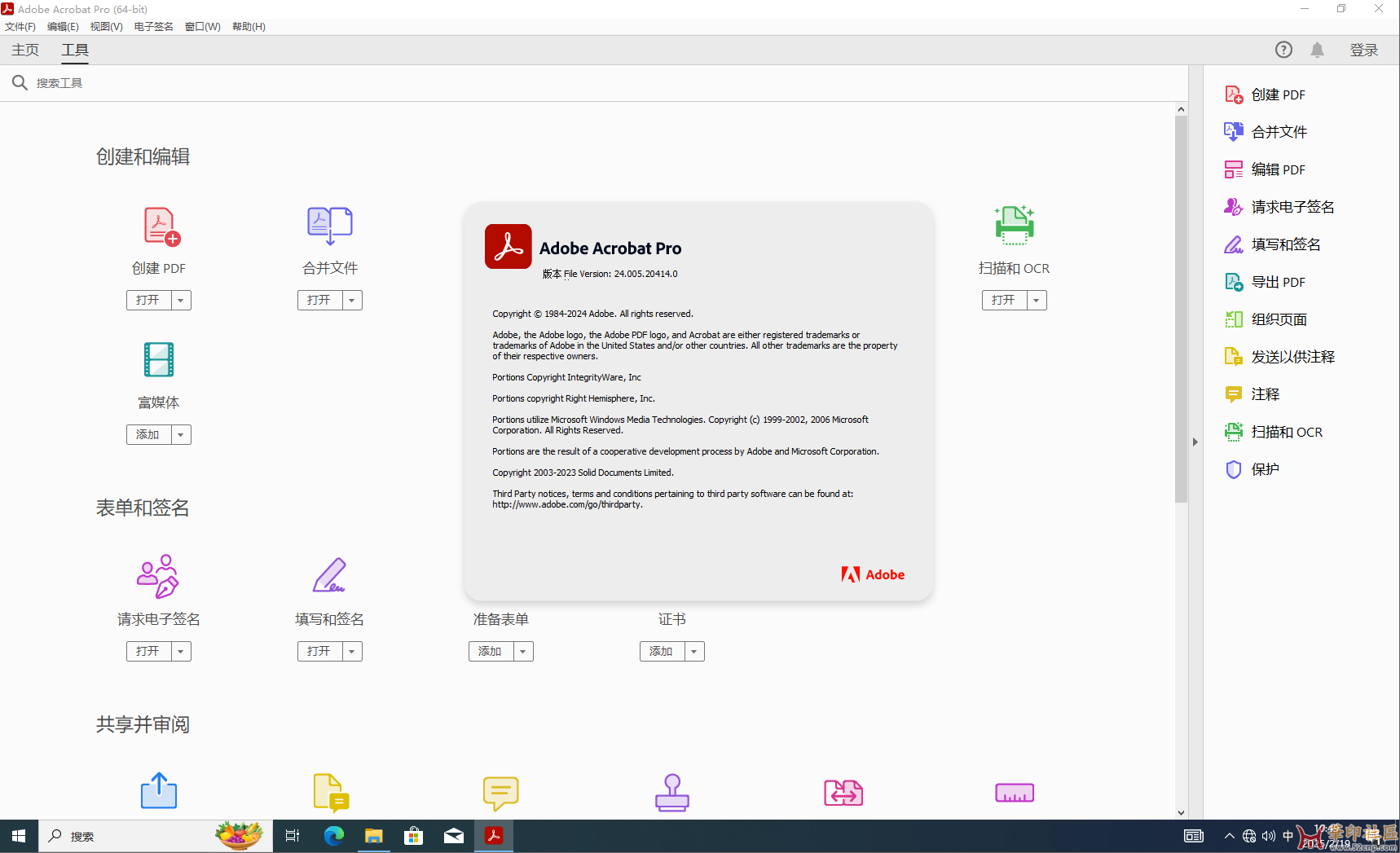
Task: Open the 编辑(E) menu
Action: tap(63, 26)
